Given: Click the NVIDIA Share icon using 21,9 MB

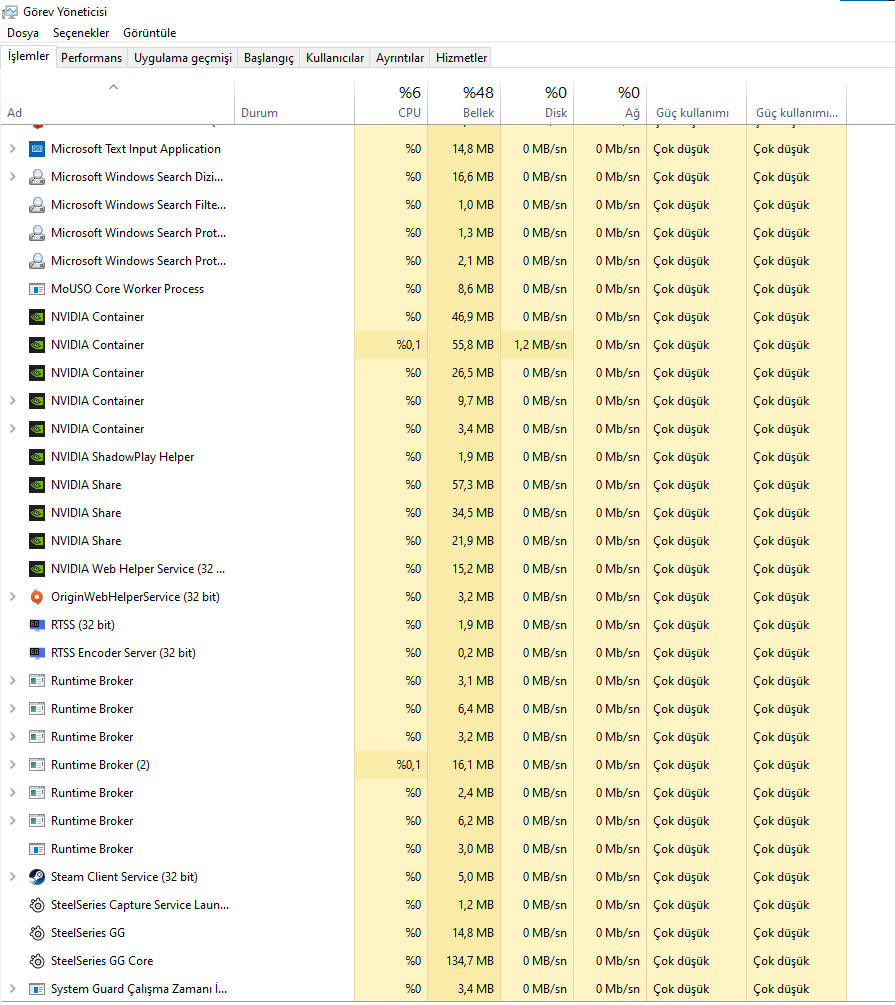Looking at the screenshot, I should click(x=37, y=541).
